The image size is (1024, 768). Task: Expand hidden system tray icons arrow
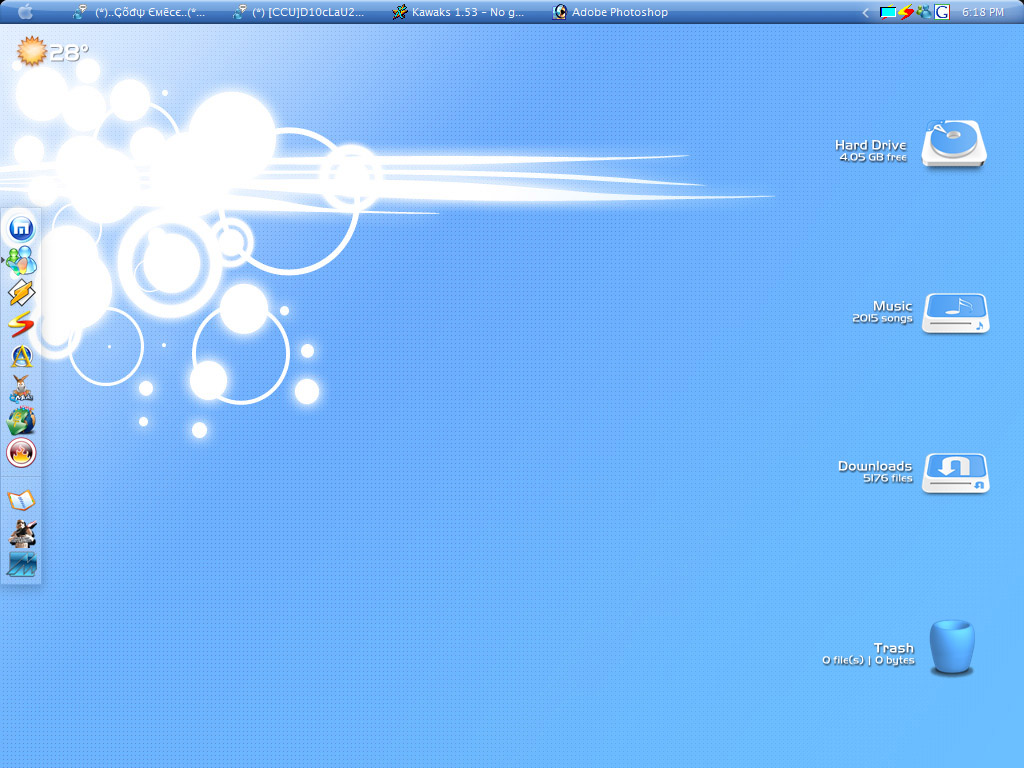point(865,12)
